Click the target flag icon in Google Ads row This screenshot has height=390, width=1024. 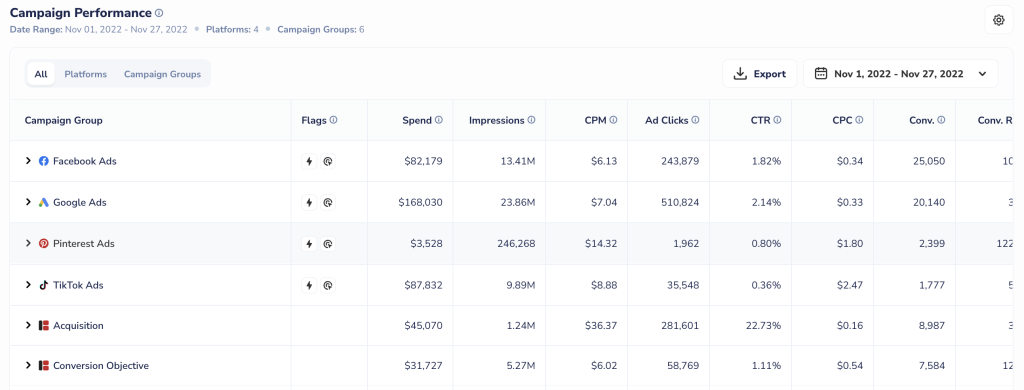(328, 203)
